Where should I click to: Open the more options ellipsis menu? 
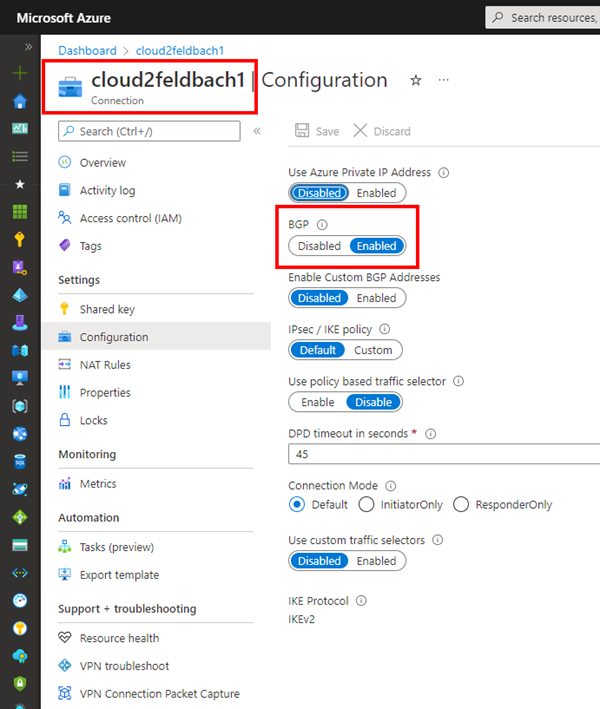tap(444, 80)
